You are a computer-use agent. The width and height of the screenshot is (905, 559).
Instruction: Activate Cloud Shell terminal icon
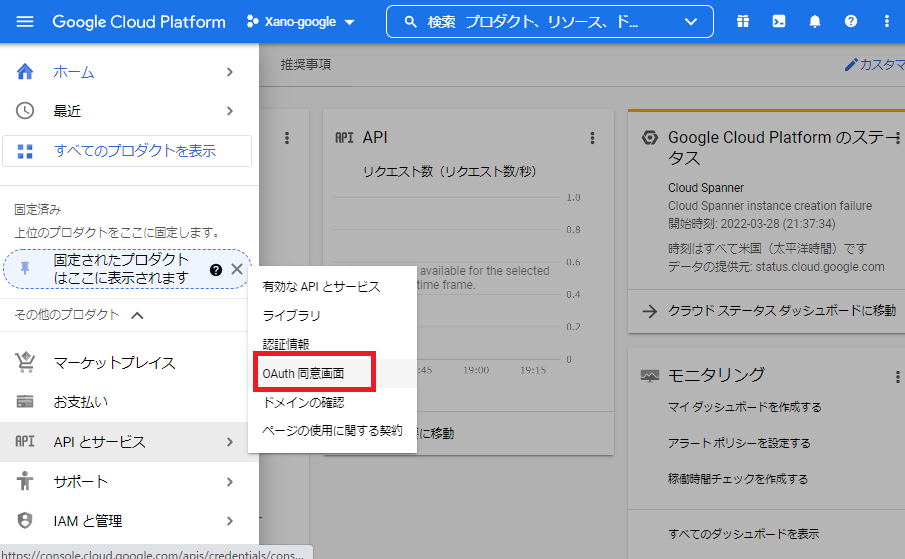point(779,22)
